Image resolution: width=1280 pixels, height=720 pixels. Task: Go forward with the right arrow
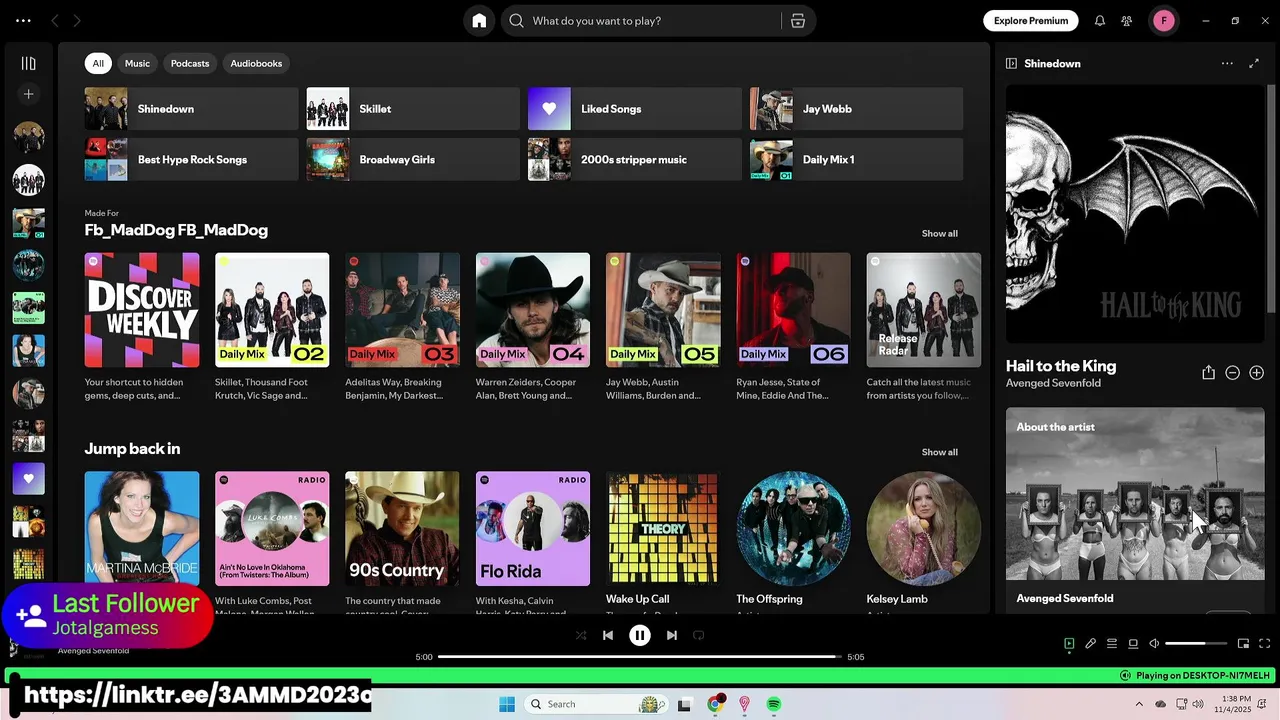pos(77,21)
